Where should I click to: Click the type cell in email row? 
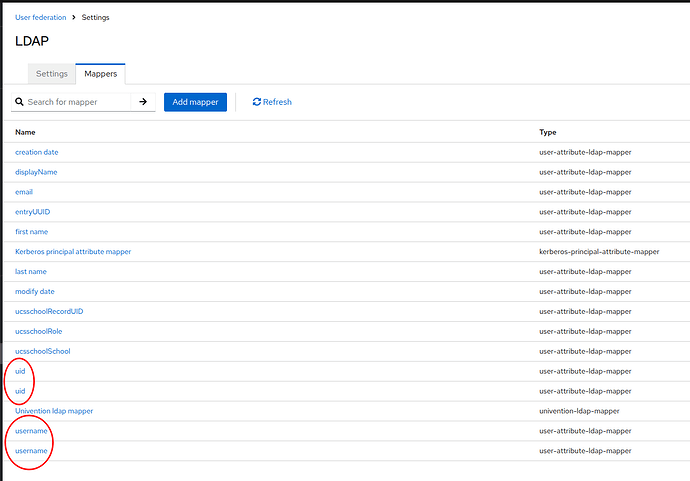(585, 192)
